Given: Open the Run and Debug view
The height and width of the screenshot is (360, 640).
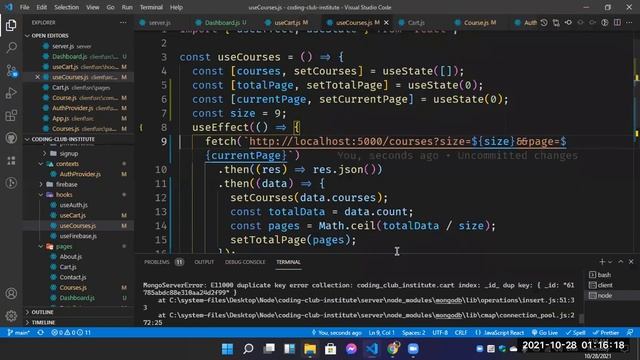Looking at the screenshot, I should point(11,93).
